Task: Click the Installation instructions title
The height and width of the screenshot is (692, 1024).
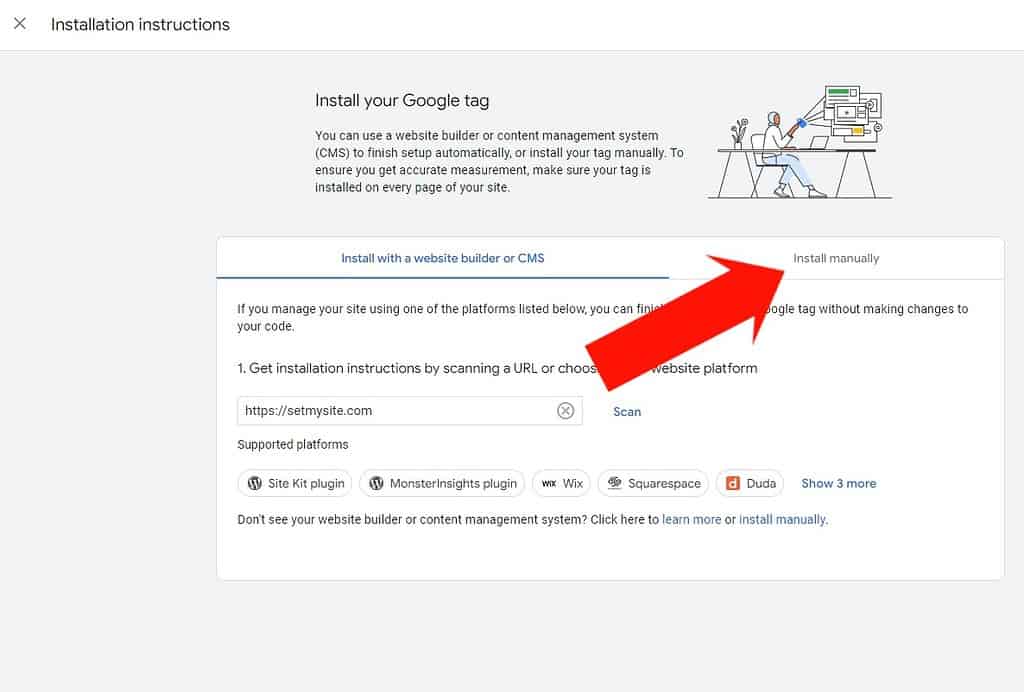Action: tap(140, 25)
